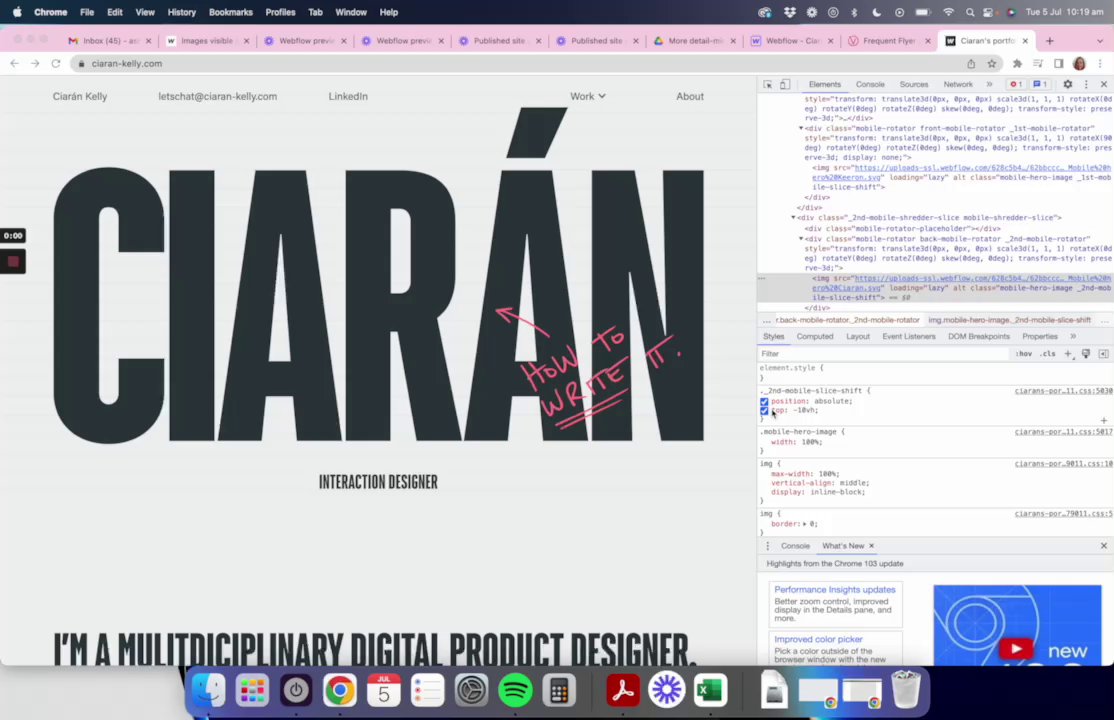
Task: Switch to the Console panel tab
Action: click(x=870, y=84)
